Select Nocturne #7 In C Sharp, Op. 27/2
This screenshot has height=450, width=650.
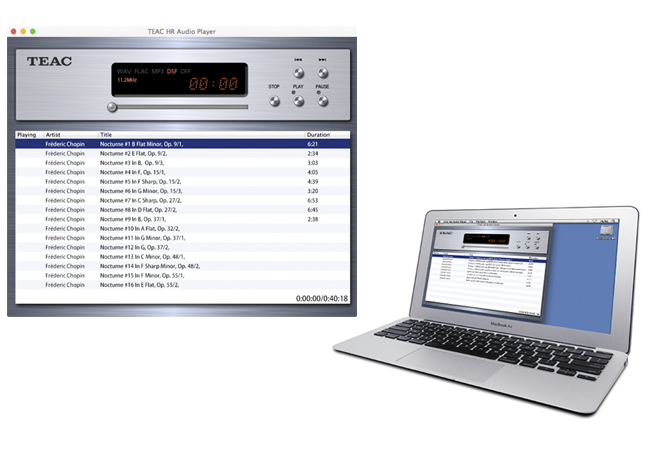coord(183,200)
